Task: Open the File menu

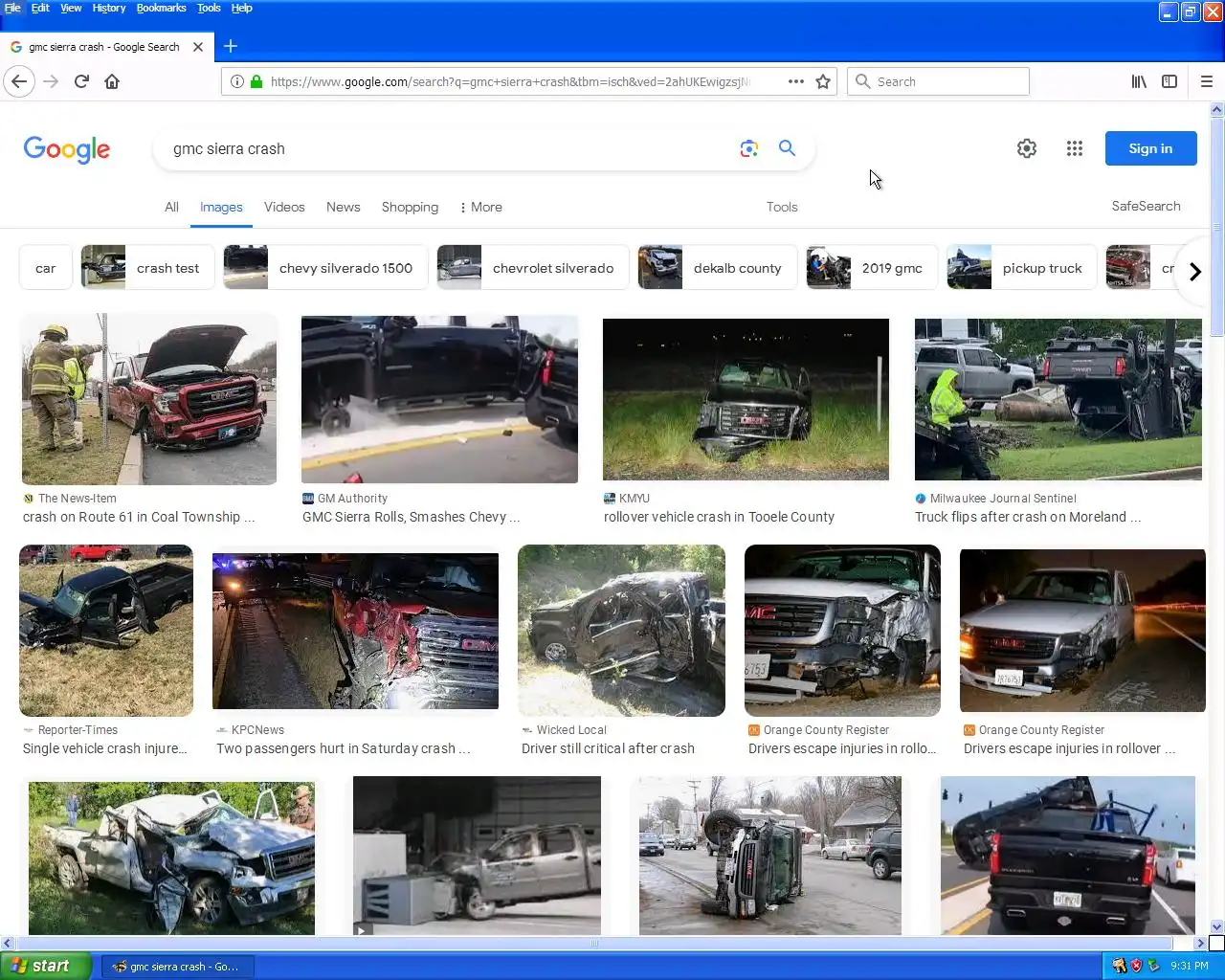Action: 12,8
